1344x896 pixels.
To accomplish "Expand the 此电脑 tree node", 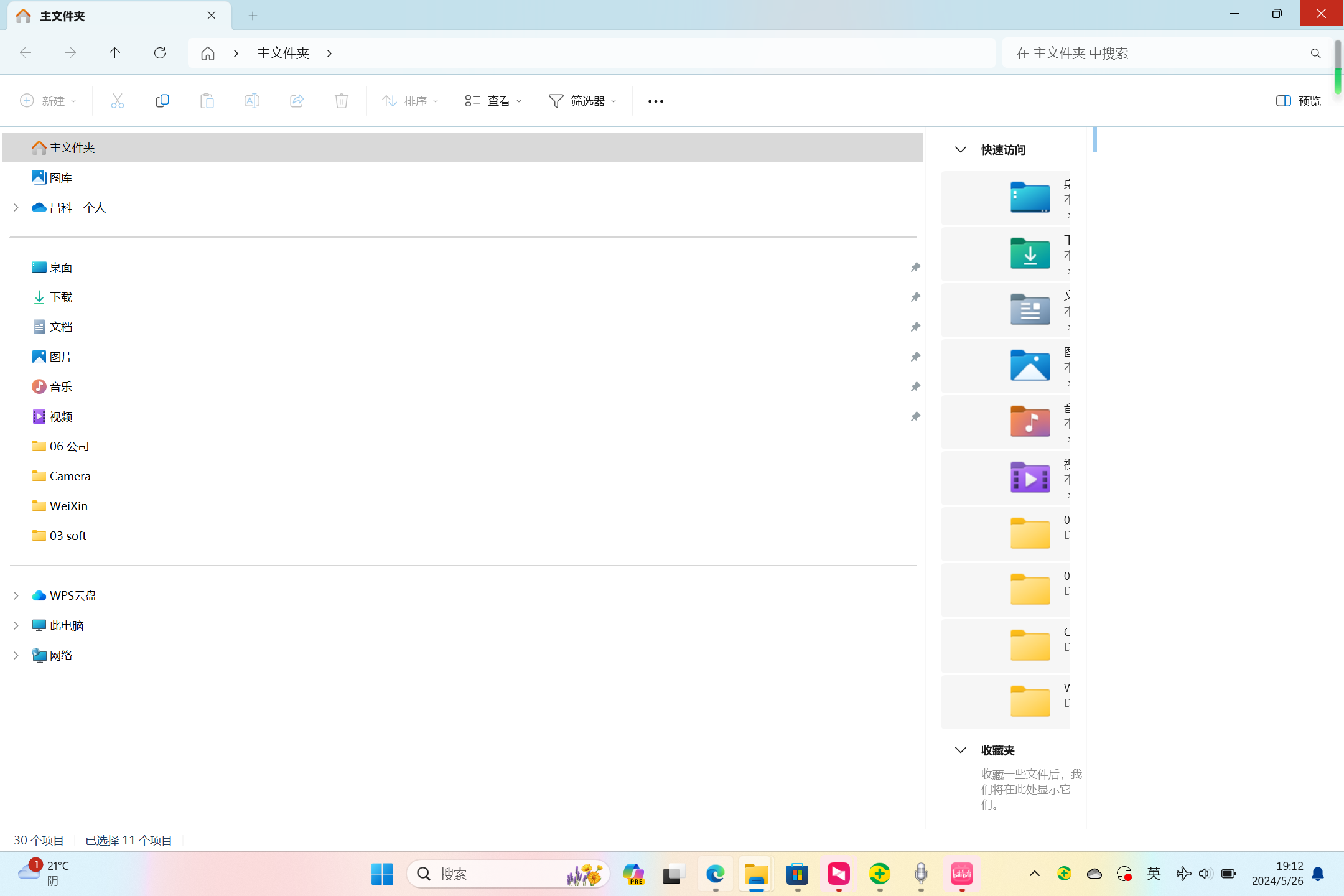I will point(16,625).
